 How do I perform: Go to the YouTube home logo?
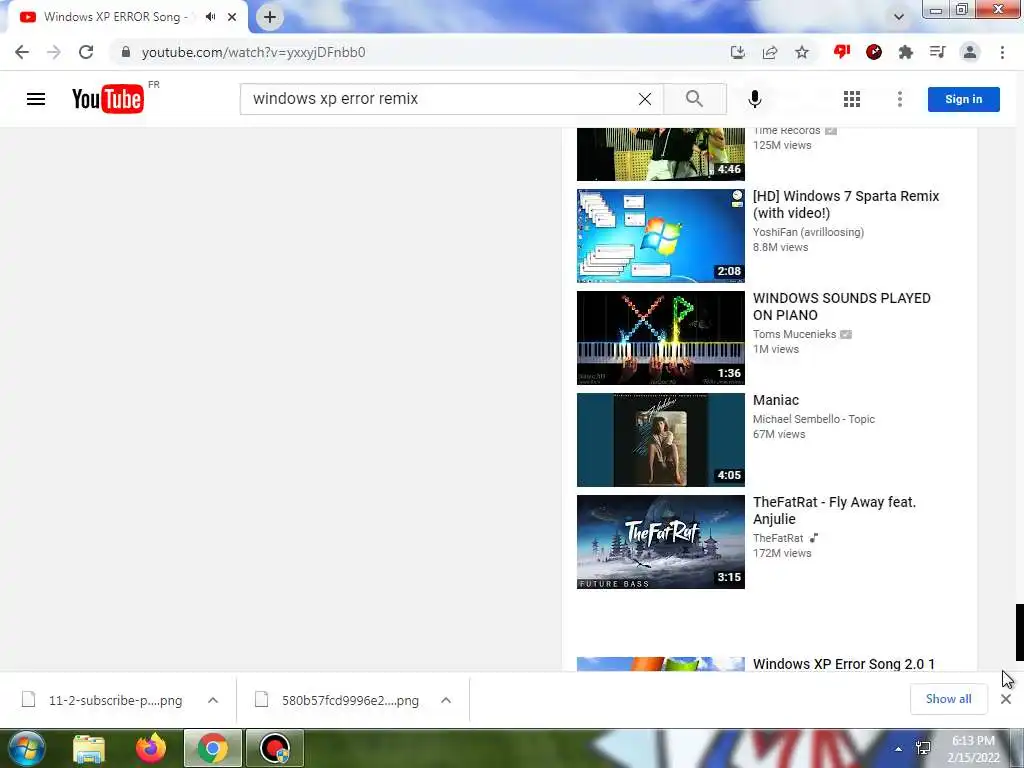tap(108, 99)
